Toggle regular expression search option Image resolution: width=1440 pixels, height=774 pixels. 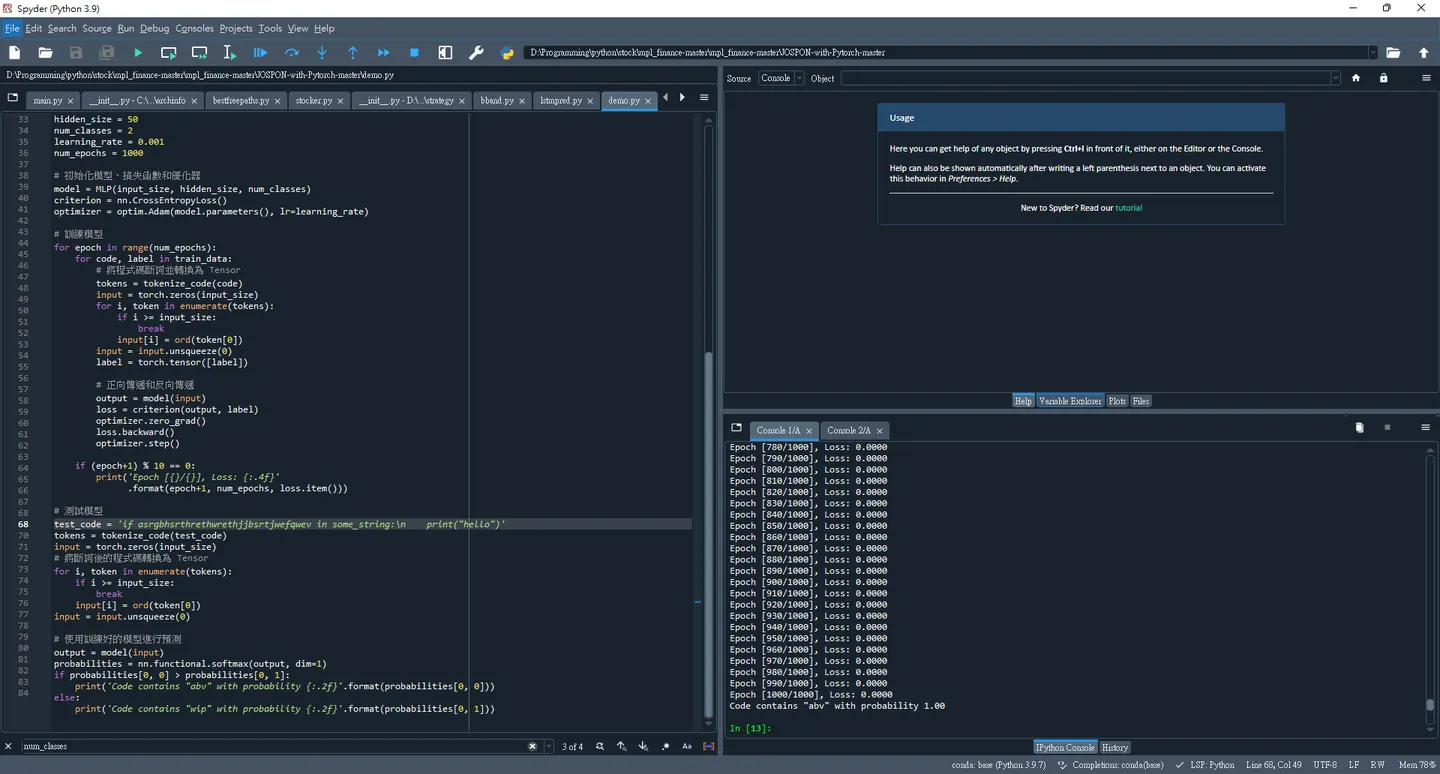coord(665,746)
